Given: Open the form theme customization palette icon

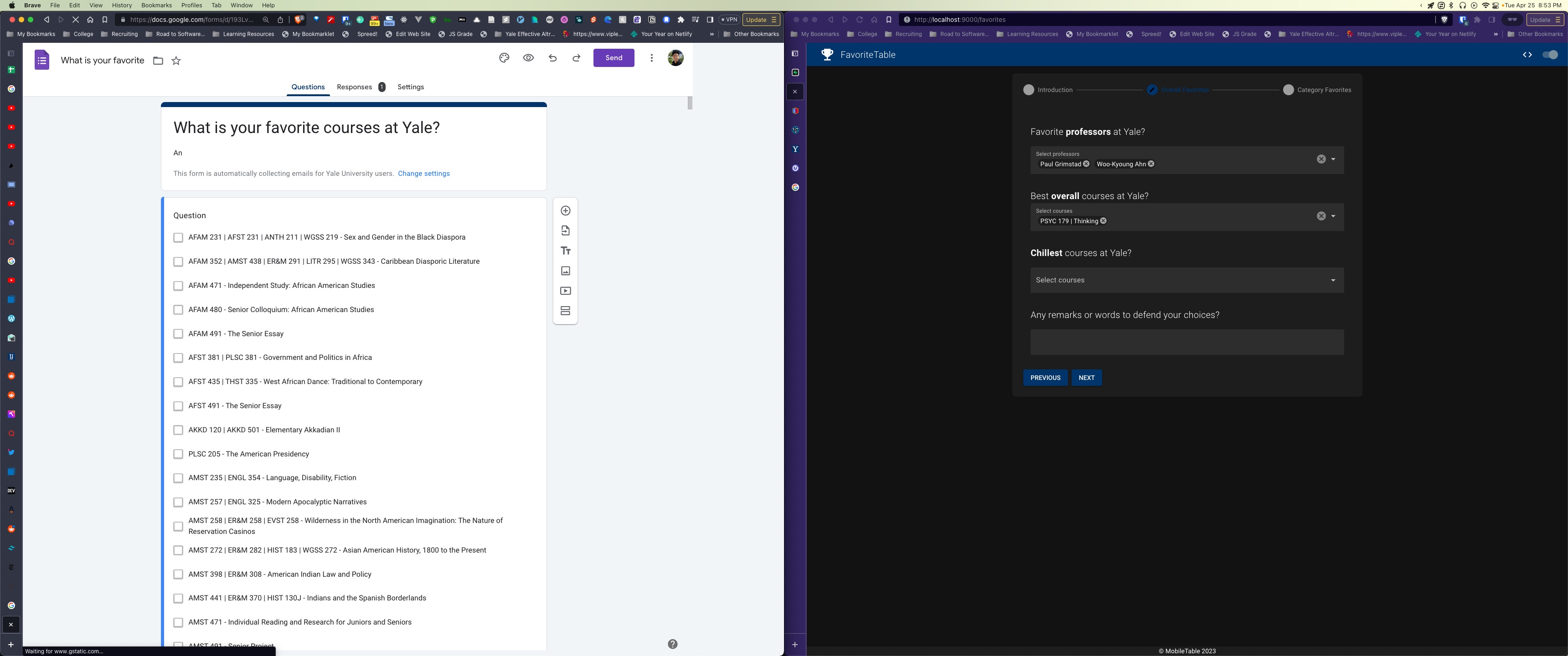Looking at the screenshot, I should coord(504,58).
